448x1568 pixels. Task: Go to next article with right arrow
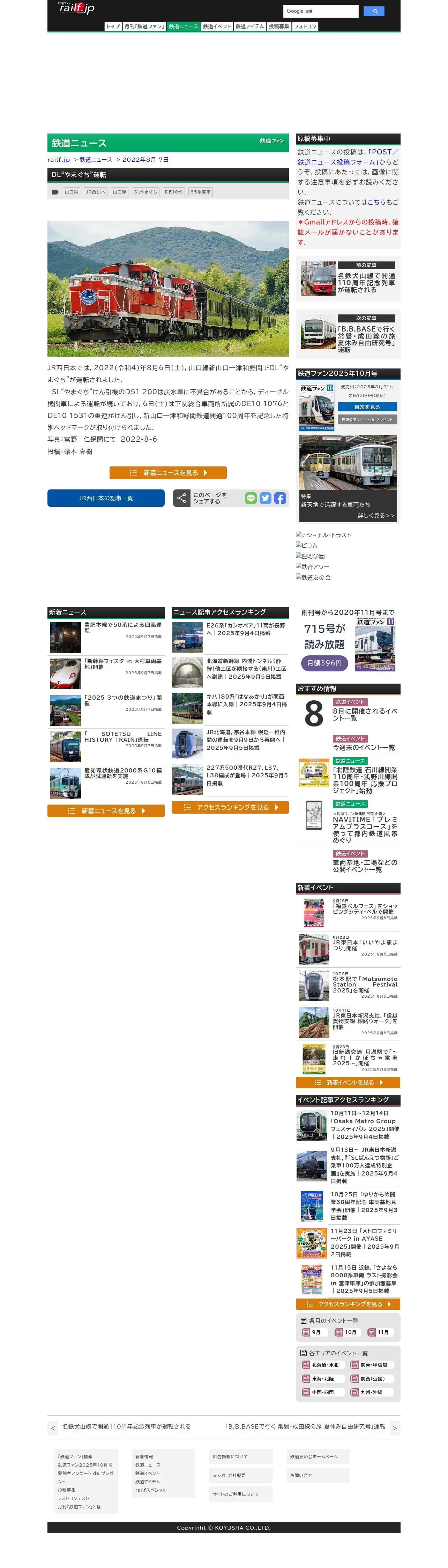point(394,1428)
